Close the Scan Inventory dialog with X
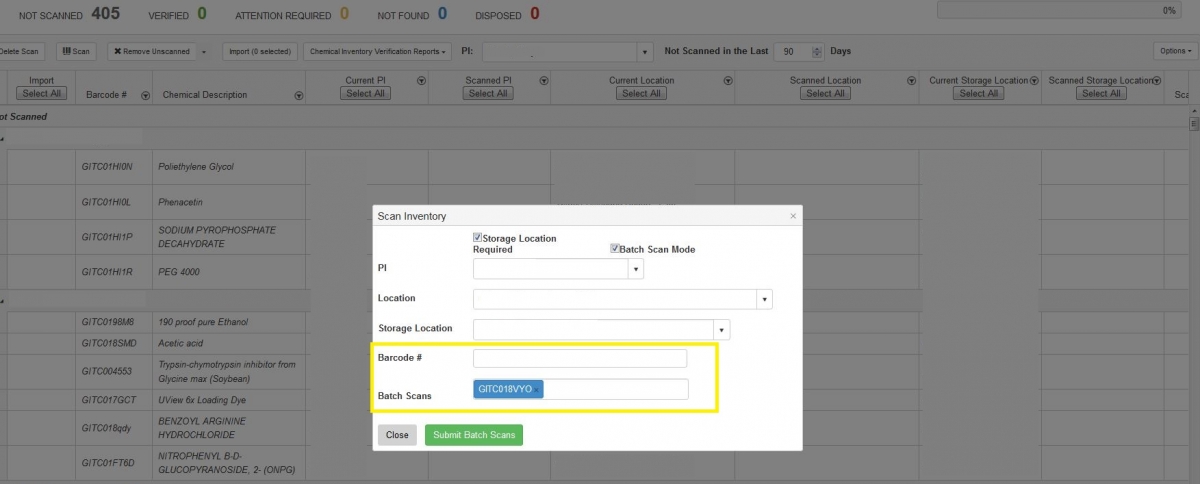The image size is (1200, 484). point(793,215)
